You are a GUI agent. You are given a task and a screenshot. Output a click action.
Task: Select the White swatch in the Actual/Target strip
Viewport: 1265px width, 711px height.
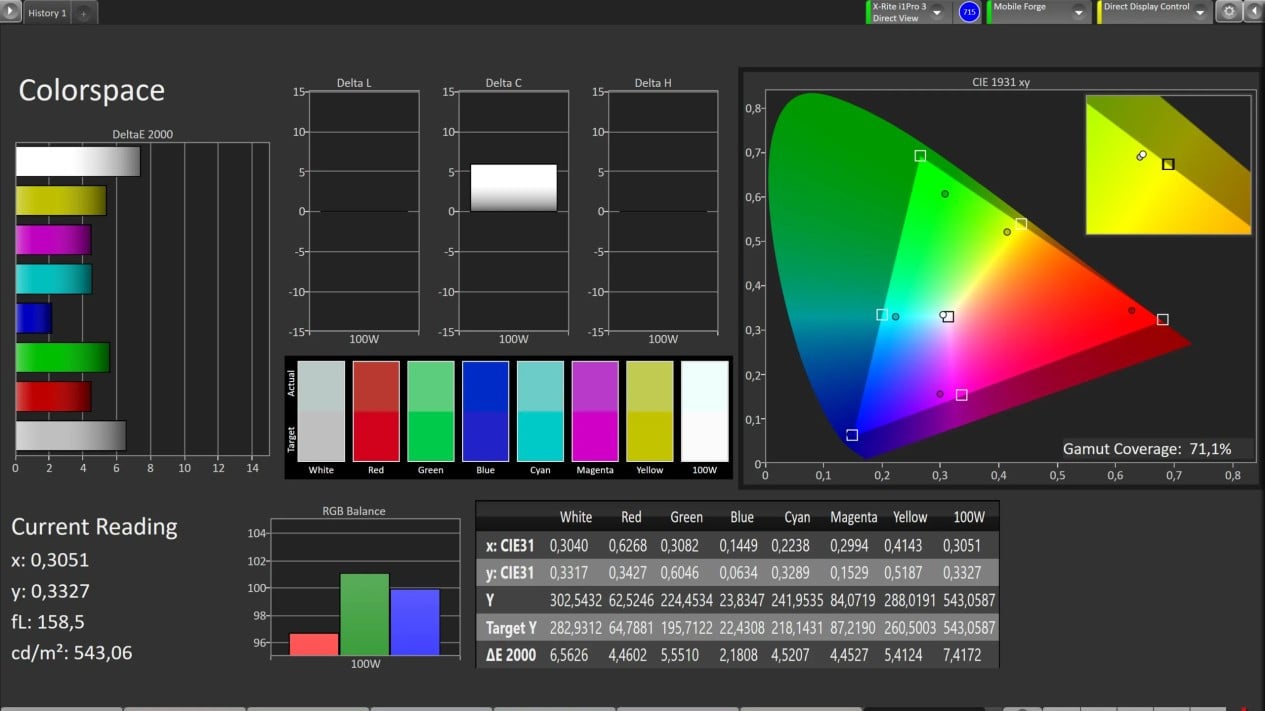click(321, 411)
